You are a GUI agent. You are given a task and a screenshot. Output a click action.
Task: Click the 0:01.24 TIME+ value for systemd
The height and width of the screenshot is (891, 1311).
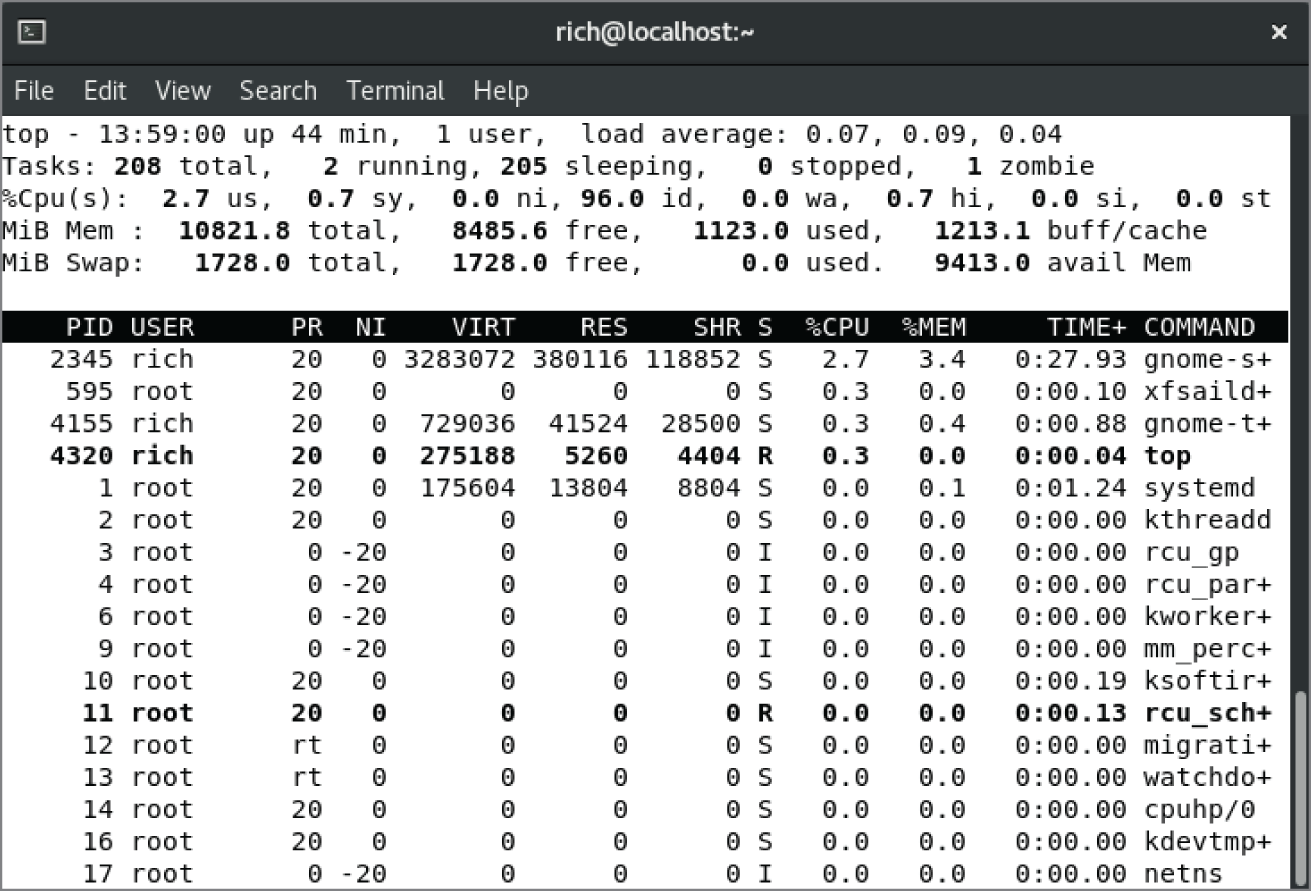click(x=1072, y=488)
